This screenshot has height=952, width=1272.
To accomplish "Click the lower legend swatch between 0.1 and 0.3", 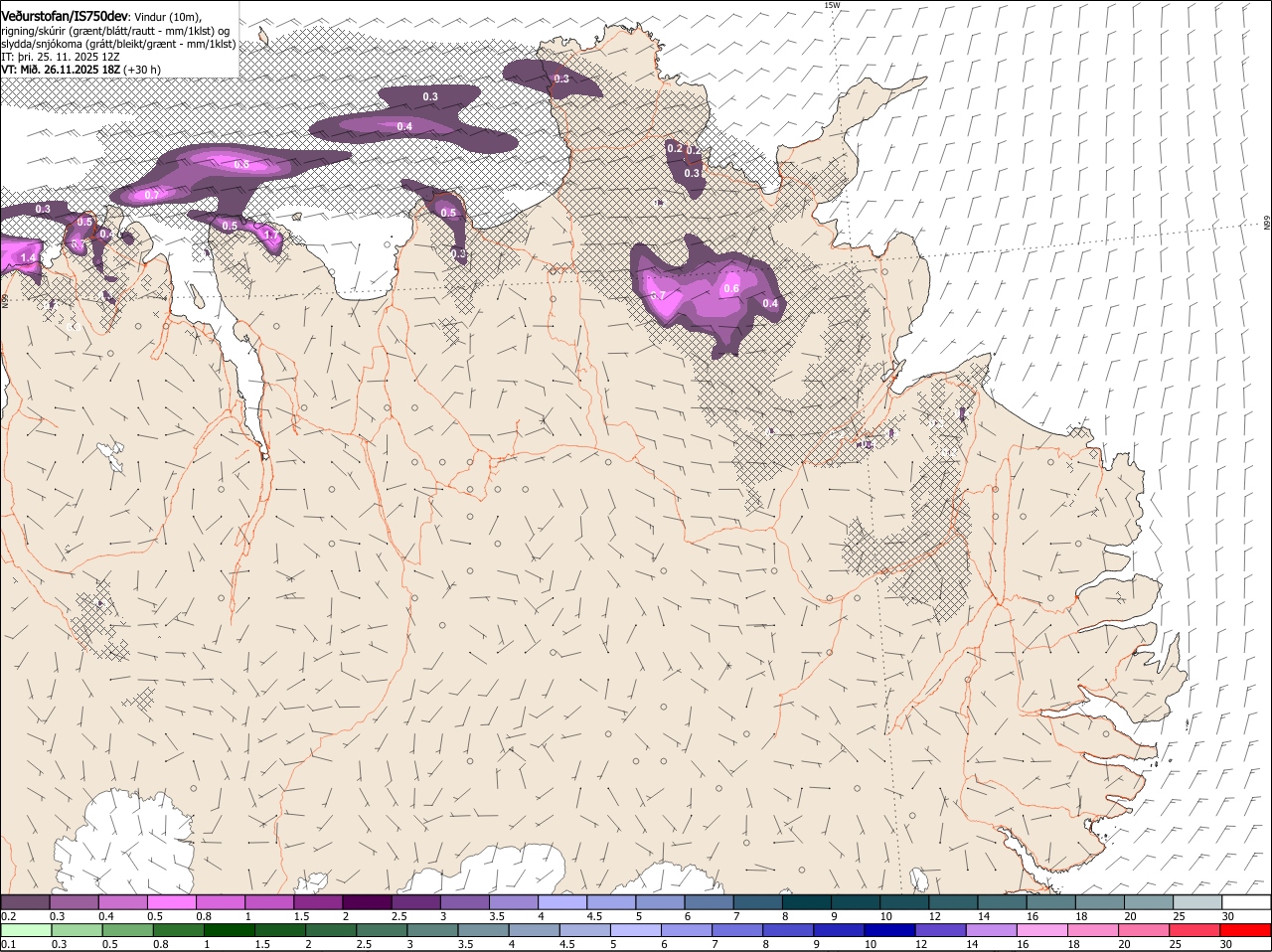I will pyautogui.click(x=26, y=930).
